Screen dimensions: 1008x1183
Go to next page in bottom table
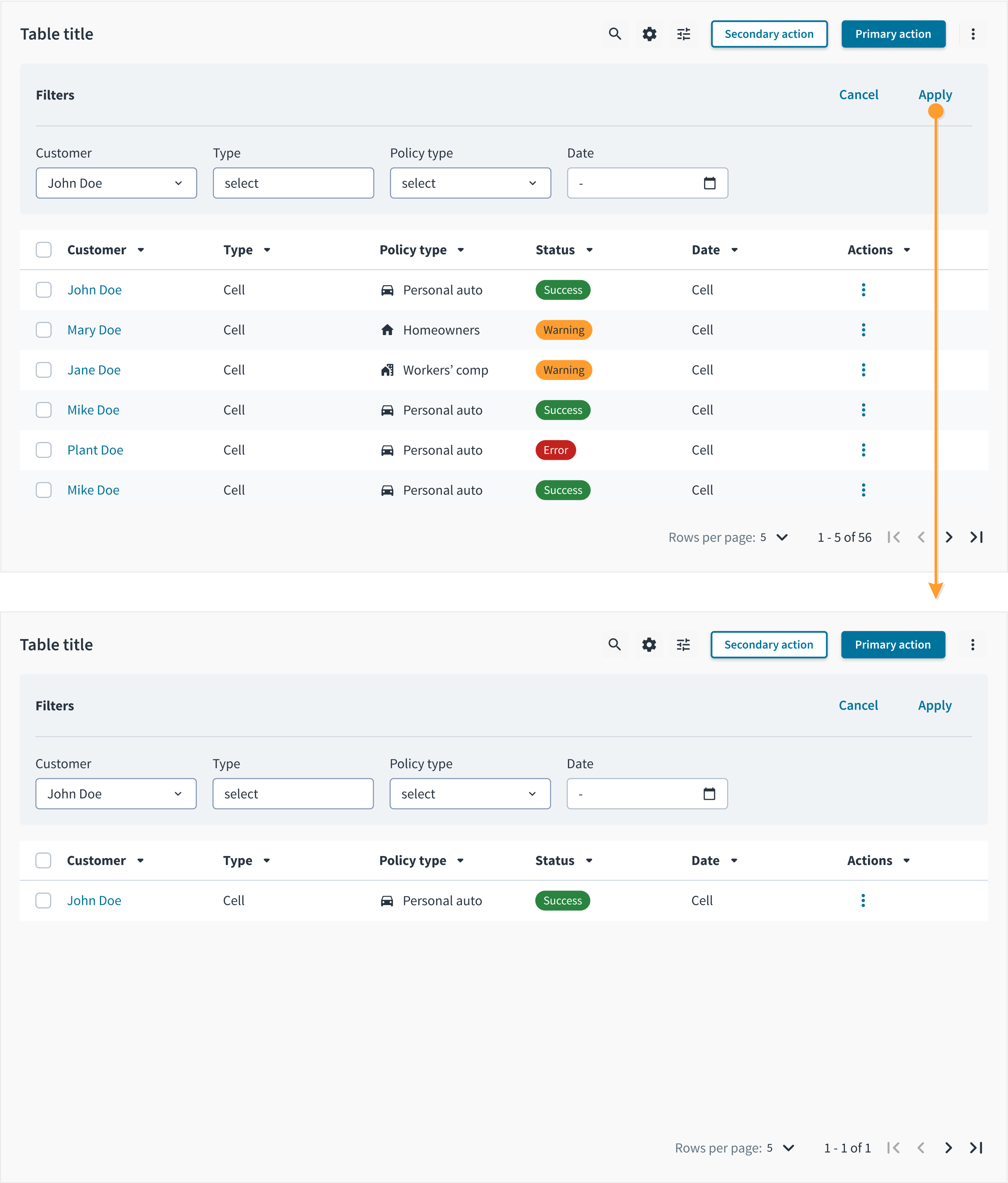click(948, 1148)
